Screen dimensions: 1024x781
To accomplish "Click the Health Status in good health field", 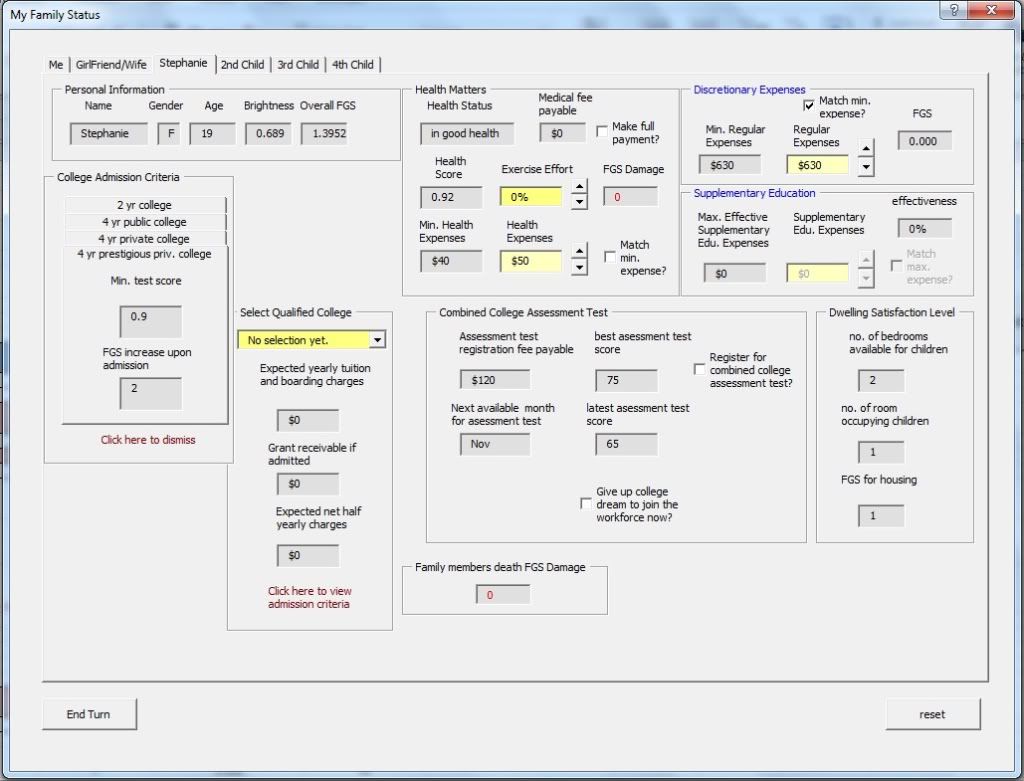I will 467,133.
